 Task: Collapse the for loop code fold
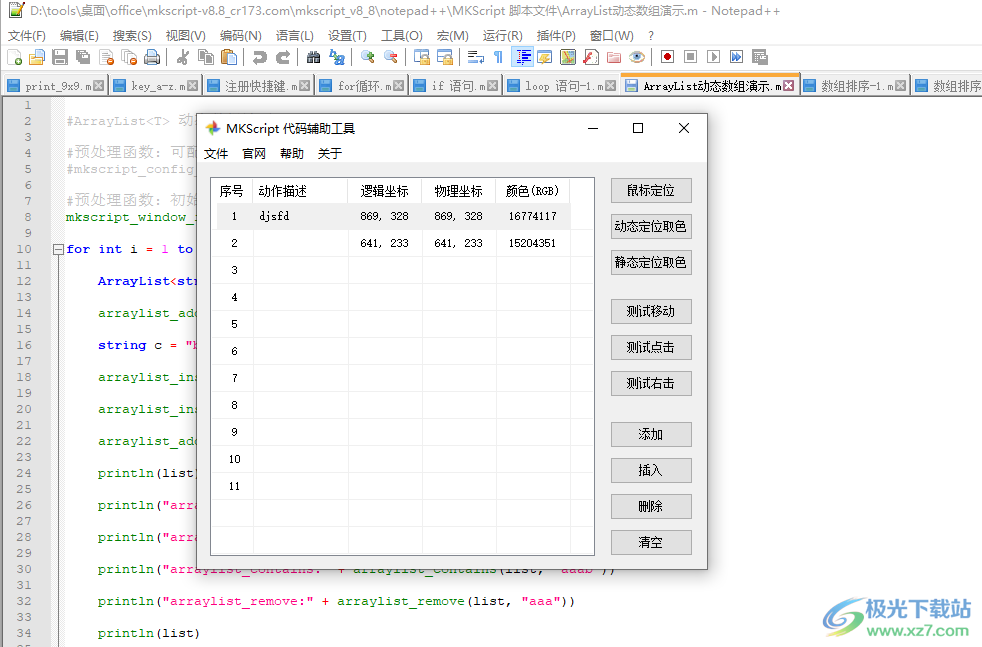58,248
